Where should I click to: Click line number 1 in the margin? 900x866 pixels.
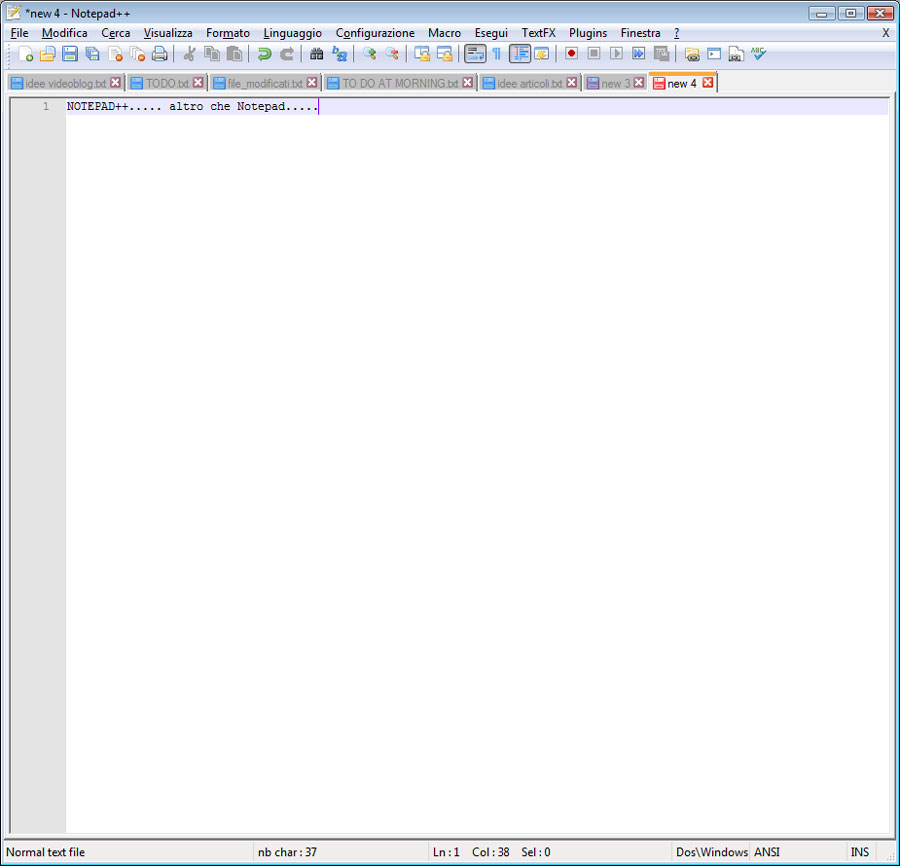point(46,106)
